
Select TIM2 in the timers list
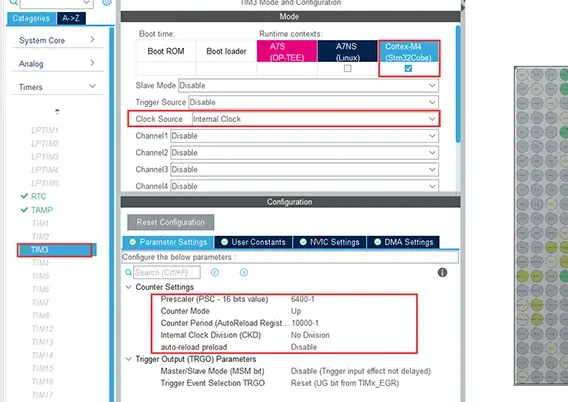40,236
